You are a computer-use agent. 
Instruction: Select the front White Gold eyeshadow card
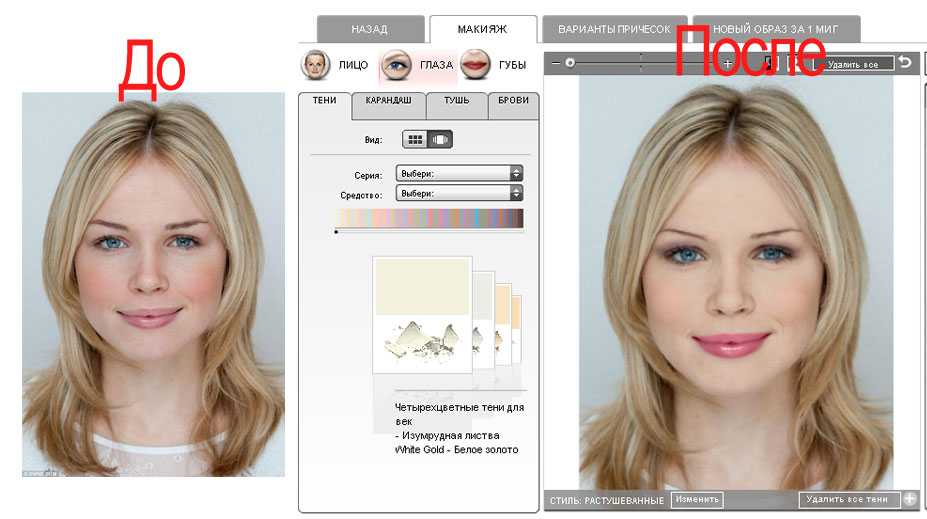422,314
